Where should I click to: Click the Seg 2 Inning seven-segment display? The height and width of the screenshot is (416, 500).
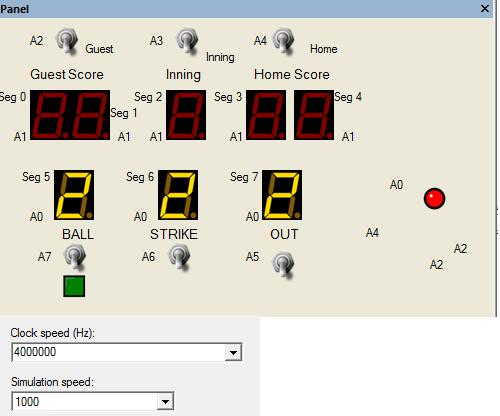pyautogui.click(x=186, y=115)
